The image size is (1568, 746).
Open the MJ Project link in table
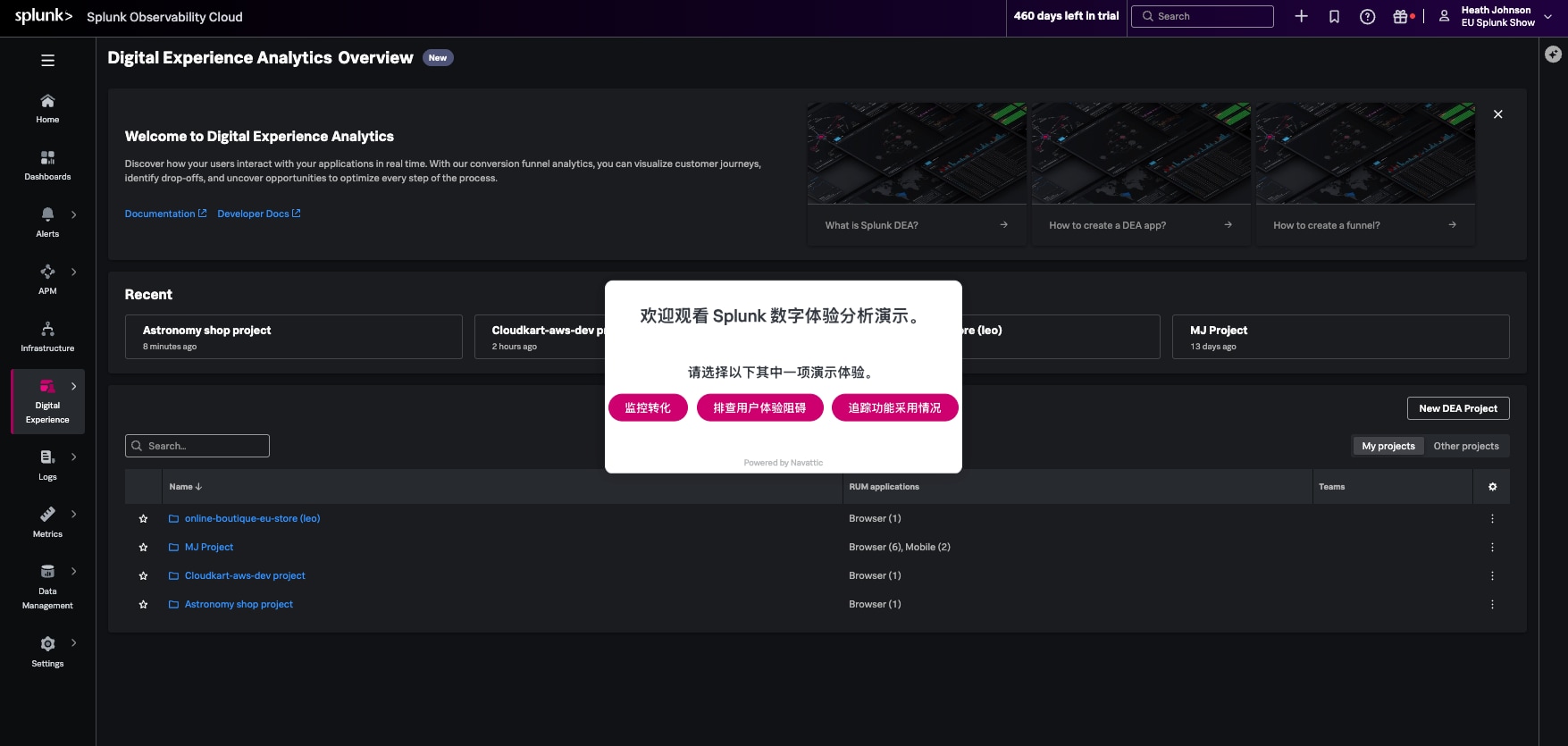pyautogui.click(x=208, y=548)
